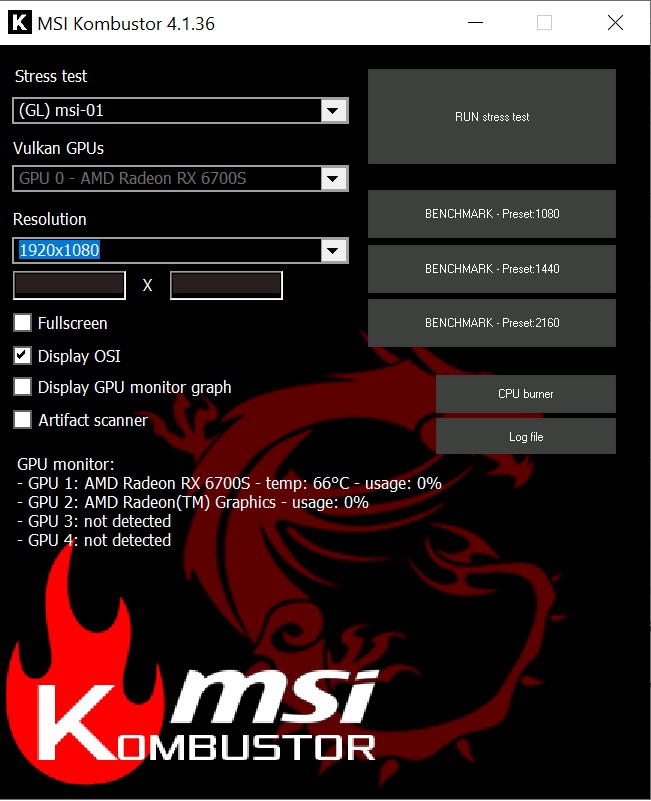This screenshot has height=801, width=651.
Task: Start the RUN stress test button
Action: click(x=492, y=116)
